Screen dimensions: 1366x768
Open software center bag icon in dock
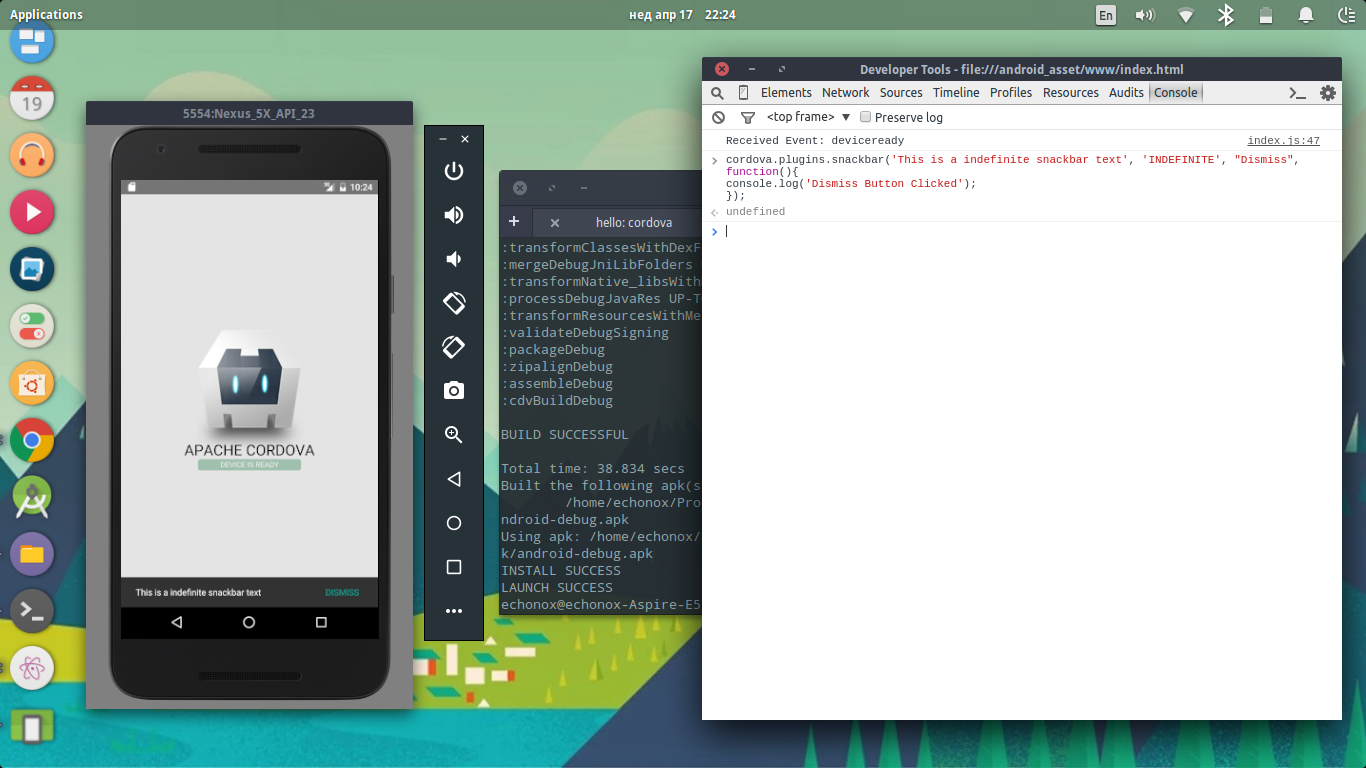point(32,383)
